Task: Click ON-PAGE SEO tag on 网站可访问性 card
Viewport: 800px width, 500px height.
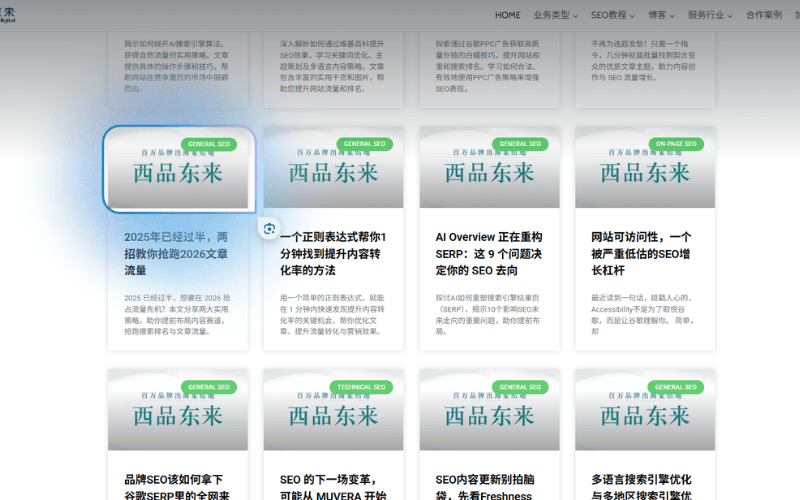Action: tap(676, 144)
